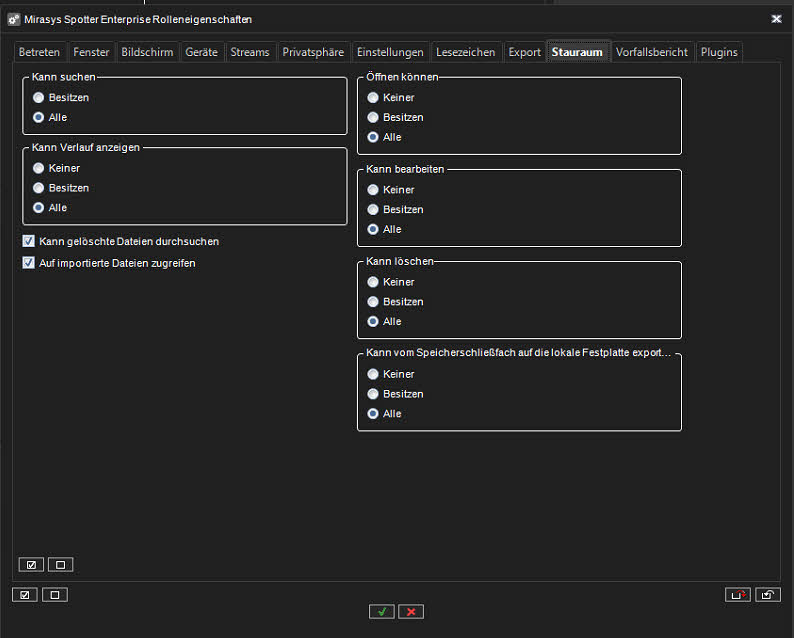This screenshot has height=638, width=794.
Task: Pick 'Besitzen' under Kann löschen
Action: [373, 301]
